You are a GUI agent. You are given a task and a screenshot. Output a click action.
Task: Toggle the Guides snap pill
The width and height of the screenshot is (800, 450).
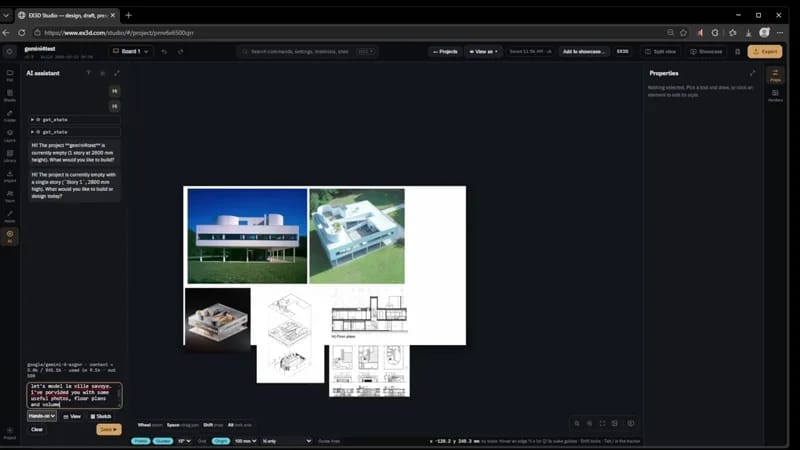point(163,441)
